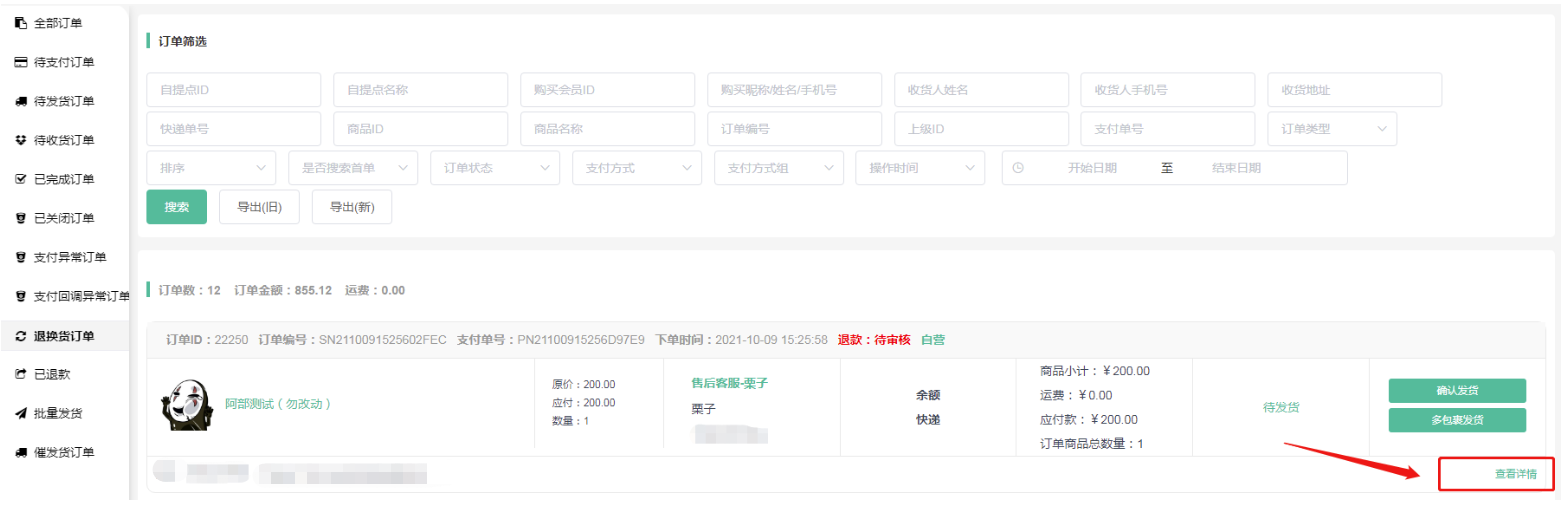Click the 订单编号 input field
The height and width of the screenshot is (507, 1561).
(794, 128)
